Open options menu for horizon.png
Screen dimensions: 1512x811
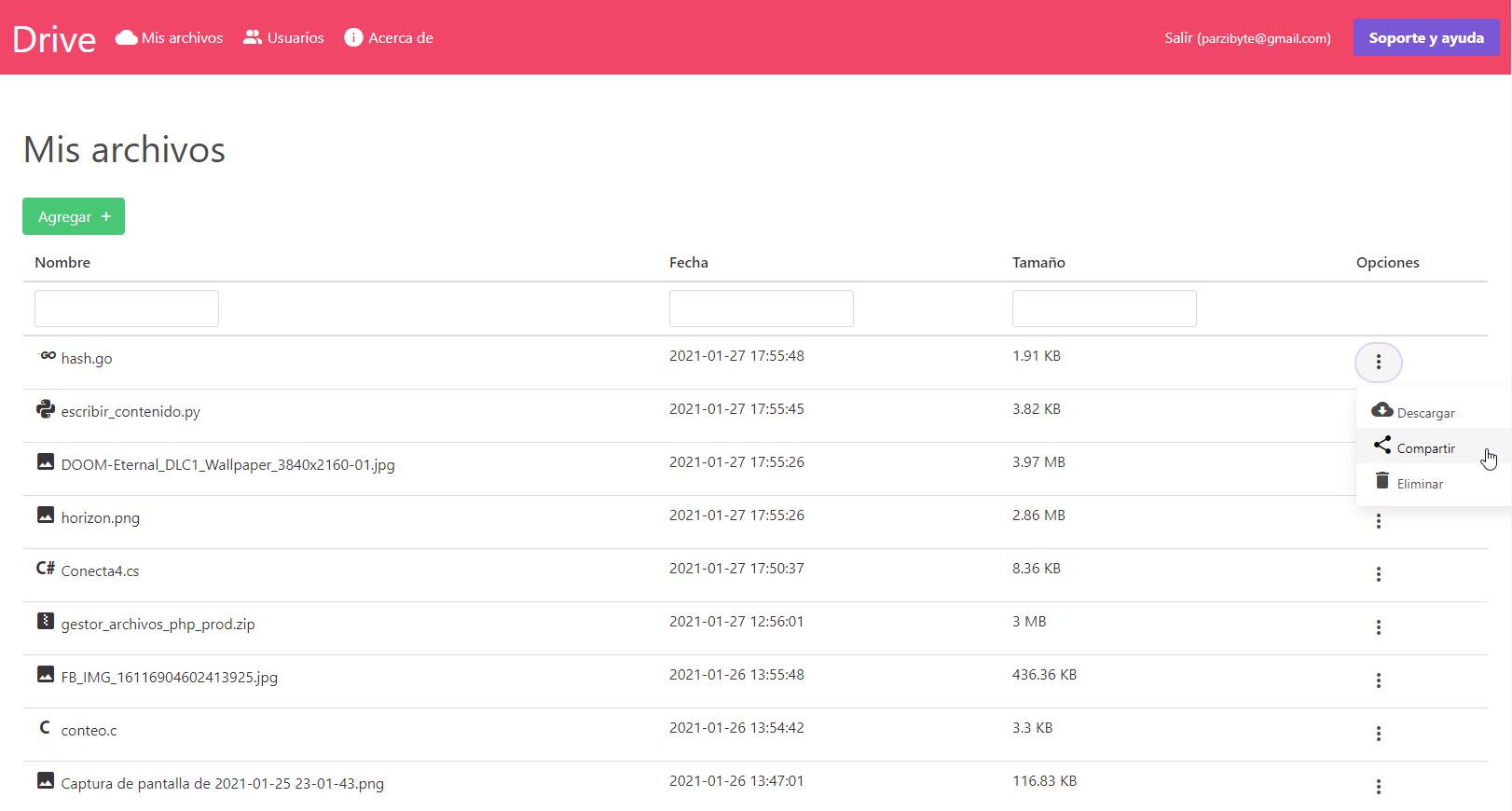coord(1379,521)
